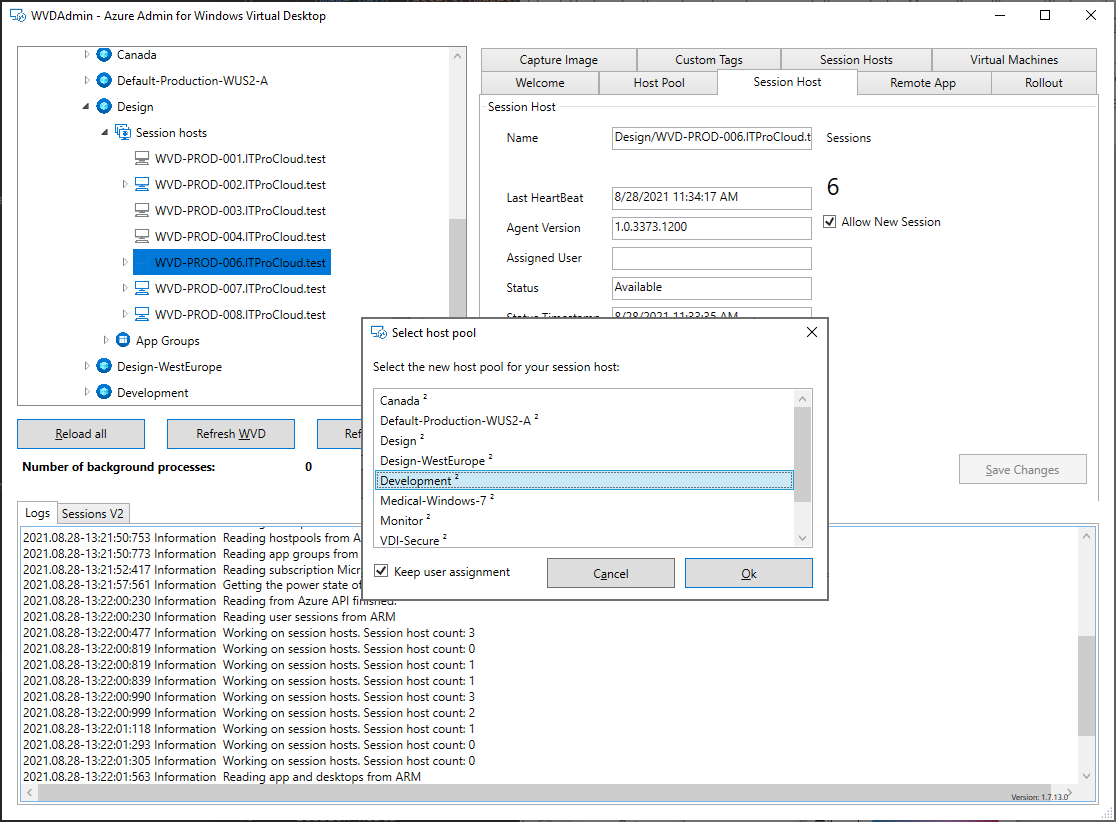Viewport: 1116px width, 822px height.
Task: Select WVD-PROD-004.ITProCloud.test tree item
Action: tap(240, 236)
